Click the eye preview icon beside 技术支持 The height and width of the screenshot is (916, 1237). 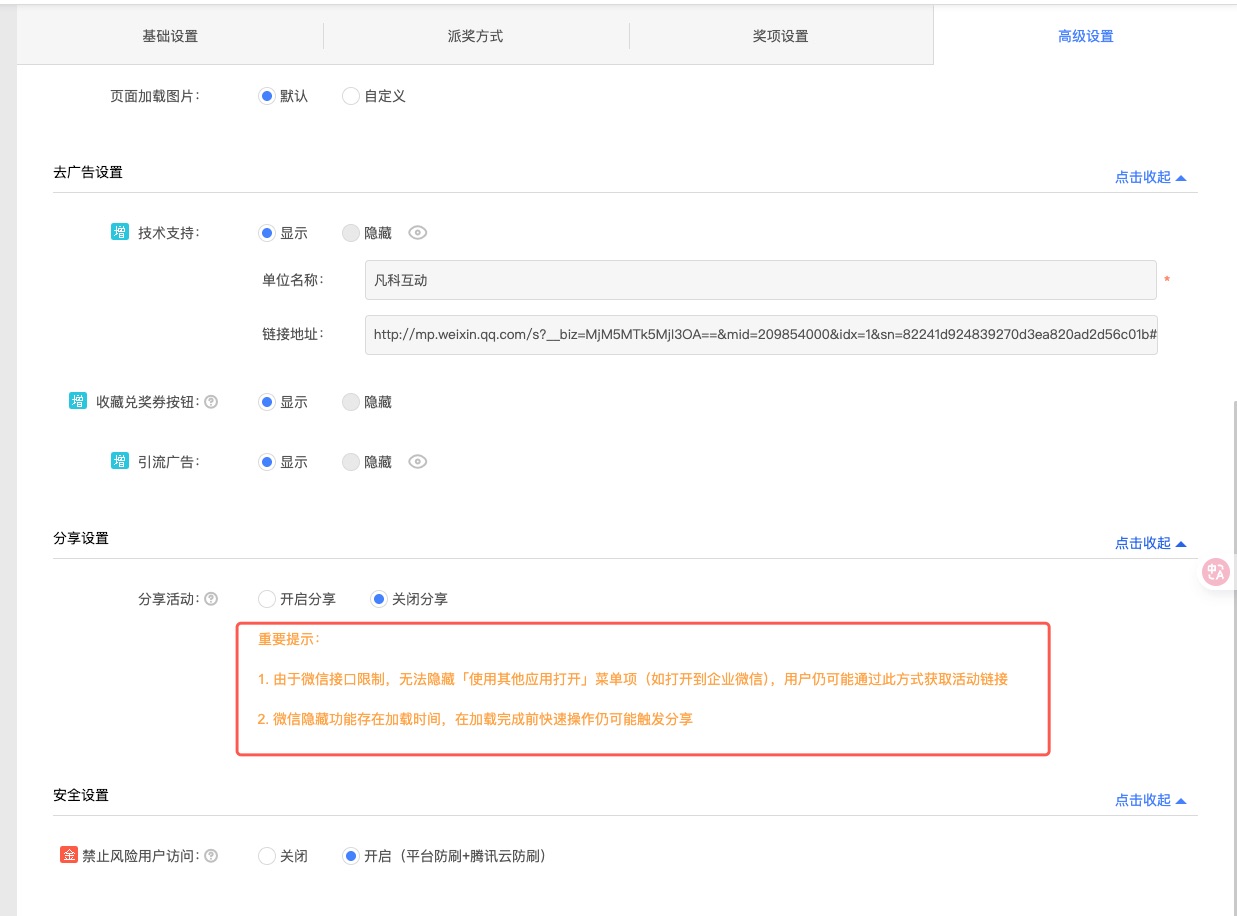418,233
